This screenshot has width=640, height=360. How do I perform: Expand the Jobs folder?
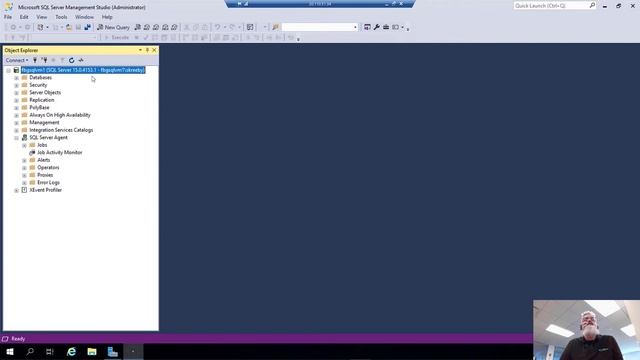coord(24,145)
